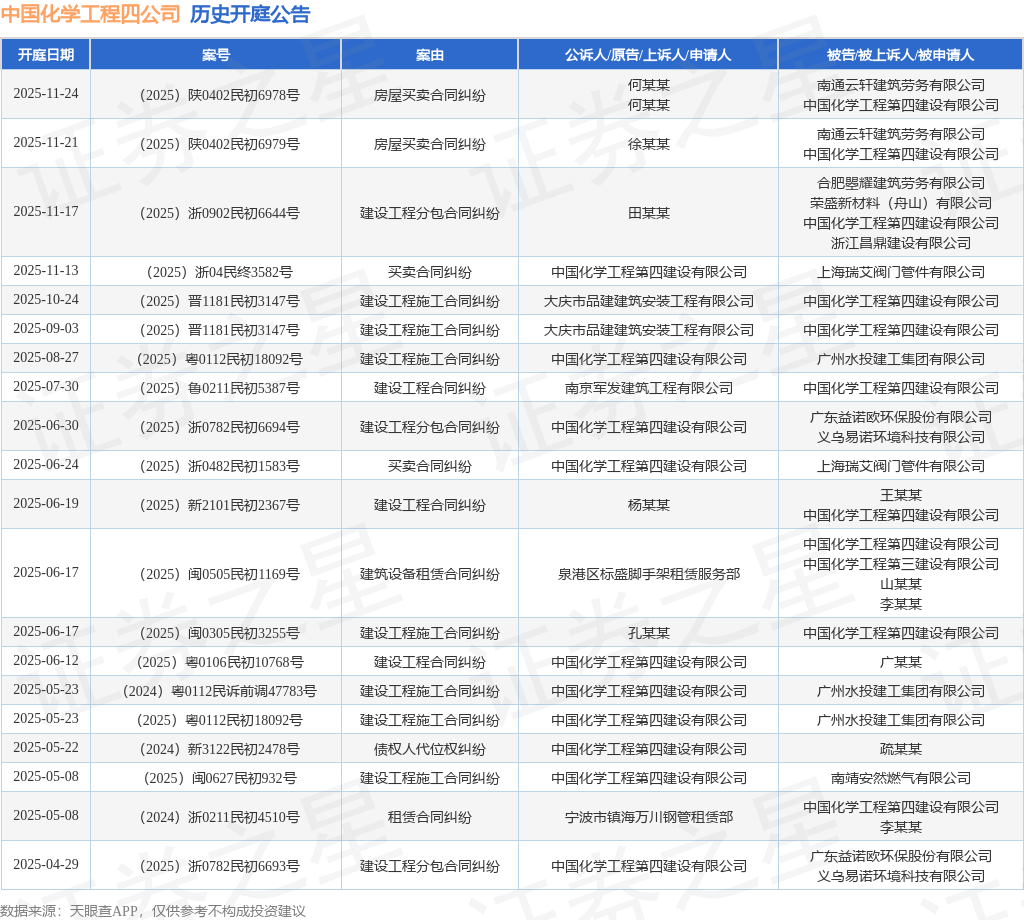
Task: Click defendant 荣盛新材料（舟山）有限公司
Action: click(901, 204)
